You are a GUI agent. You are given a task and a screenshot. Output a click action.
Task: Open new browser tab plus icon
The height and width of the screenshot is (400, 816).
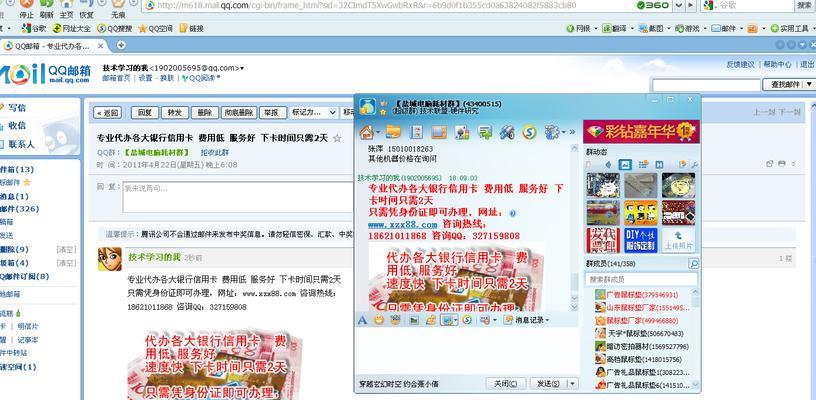point(121,45)
